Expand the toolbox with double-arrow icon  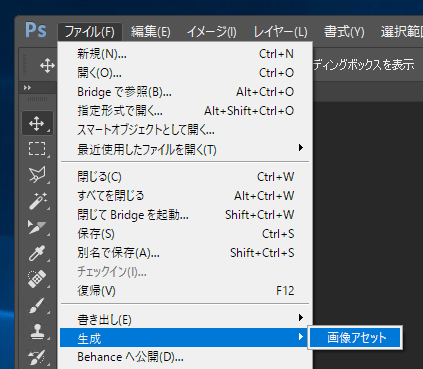[x=27, y=88]
